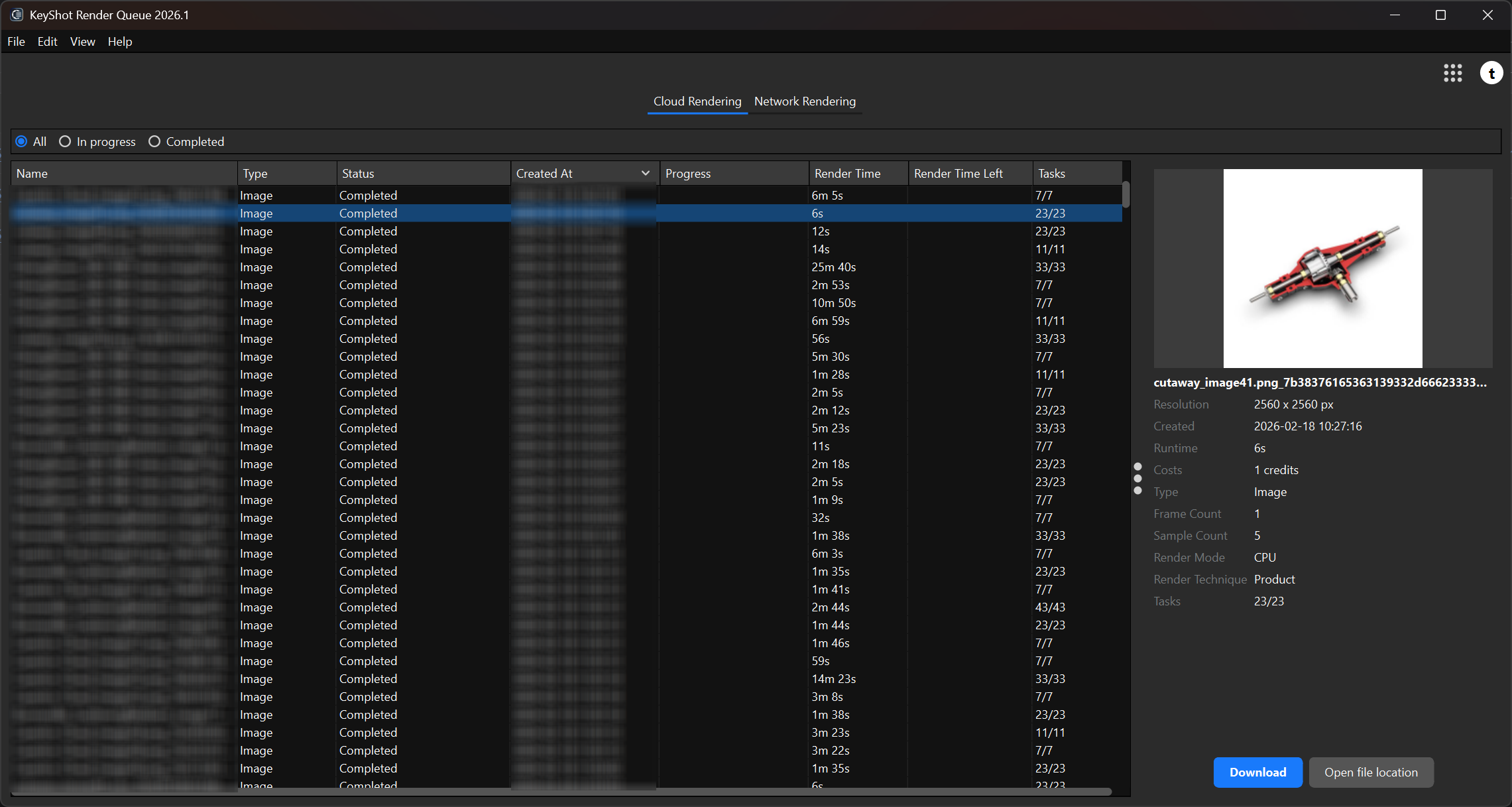1512x807 pixels.
Task: Click the cutaway render preview thumbnail
Action: pos(1322,269)
